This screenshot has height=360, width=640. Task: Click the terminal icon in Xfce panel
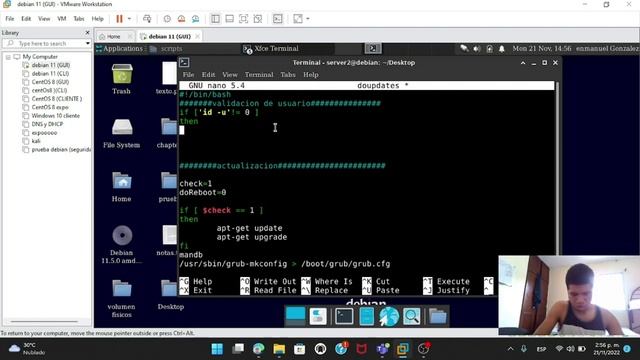coord(373,49)
